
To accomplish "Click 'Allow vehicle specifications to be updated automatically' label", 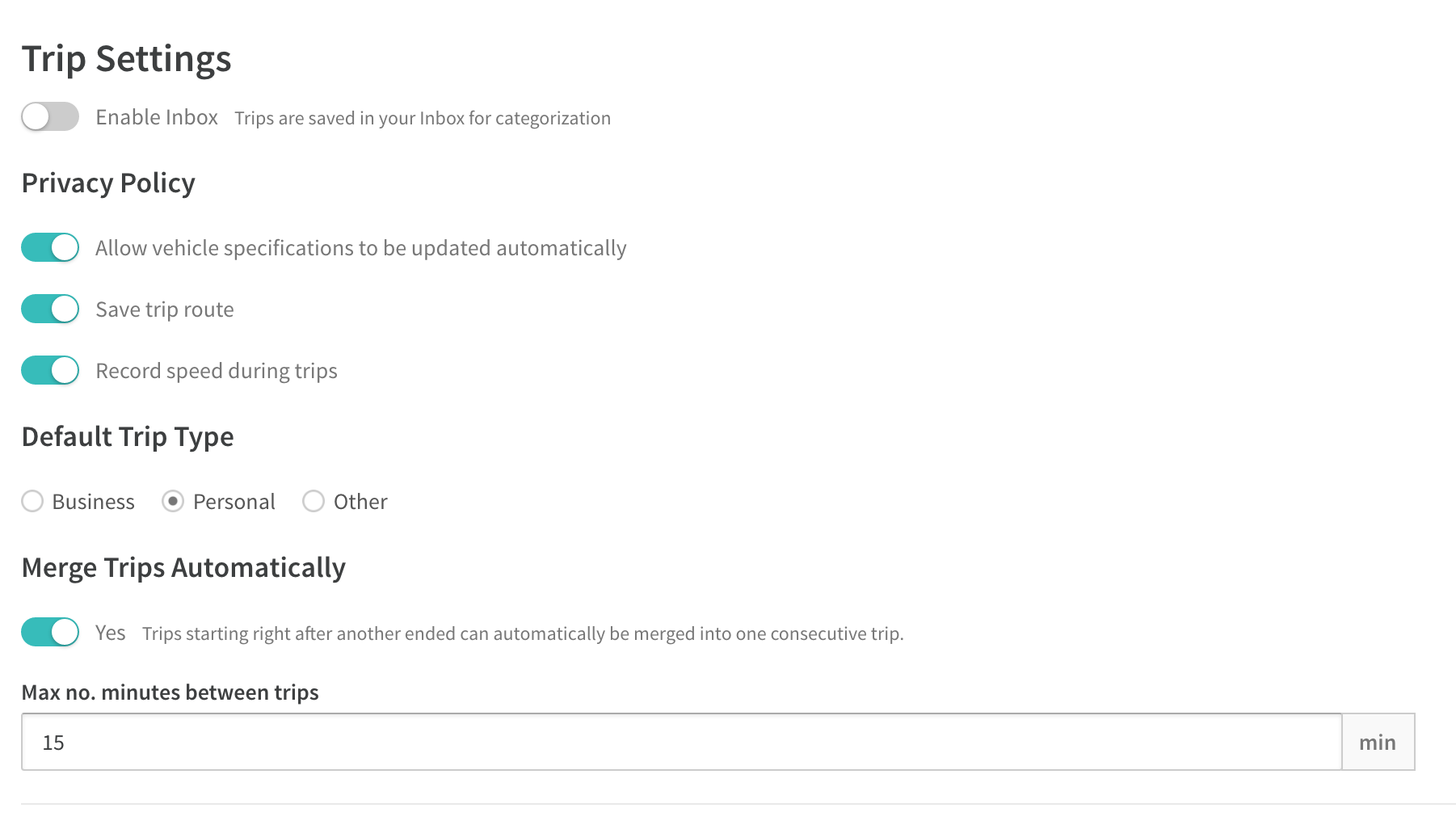I will [x=361, y=248].
